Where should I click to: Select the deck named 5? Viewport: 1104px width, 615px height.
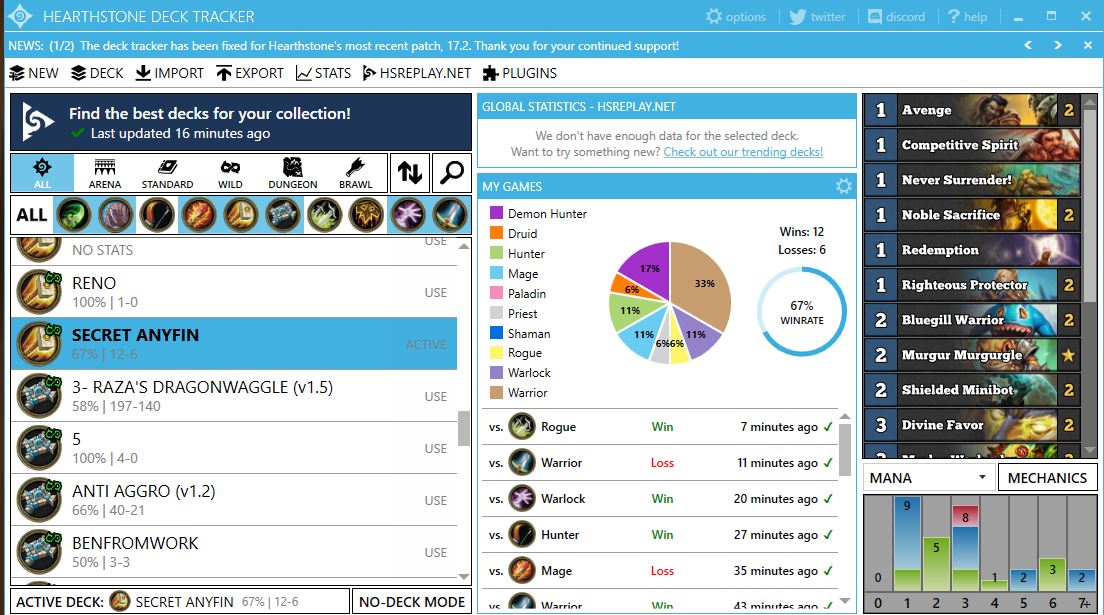click(x=234, y=448)
